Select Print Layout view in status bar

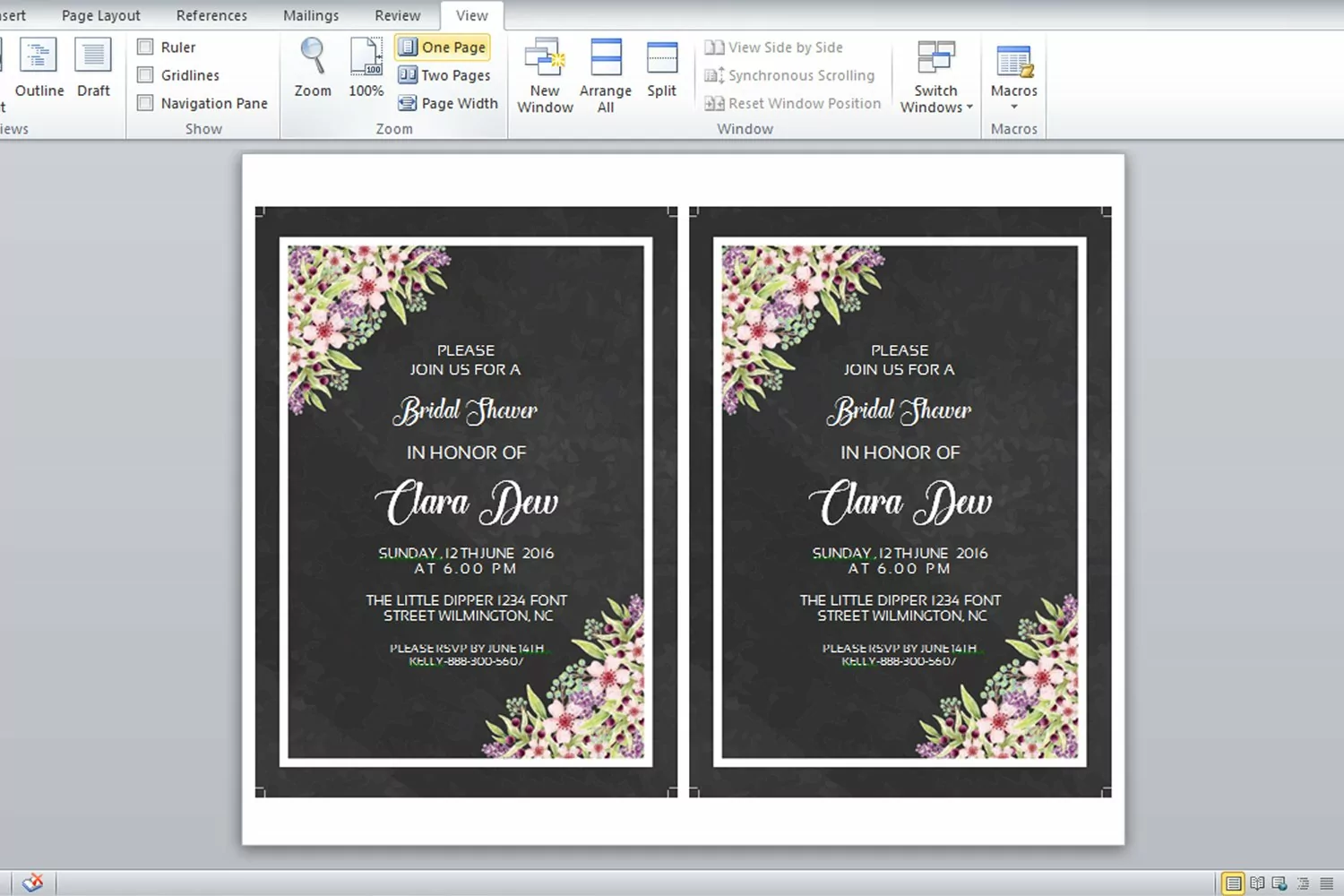click(x=1233, y=883)
